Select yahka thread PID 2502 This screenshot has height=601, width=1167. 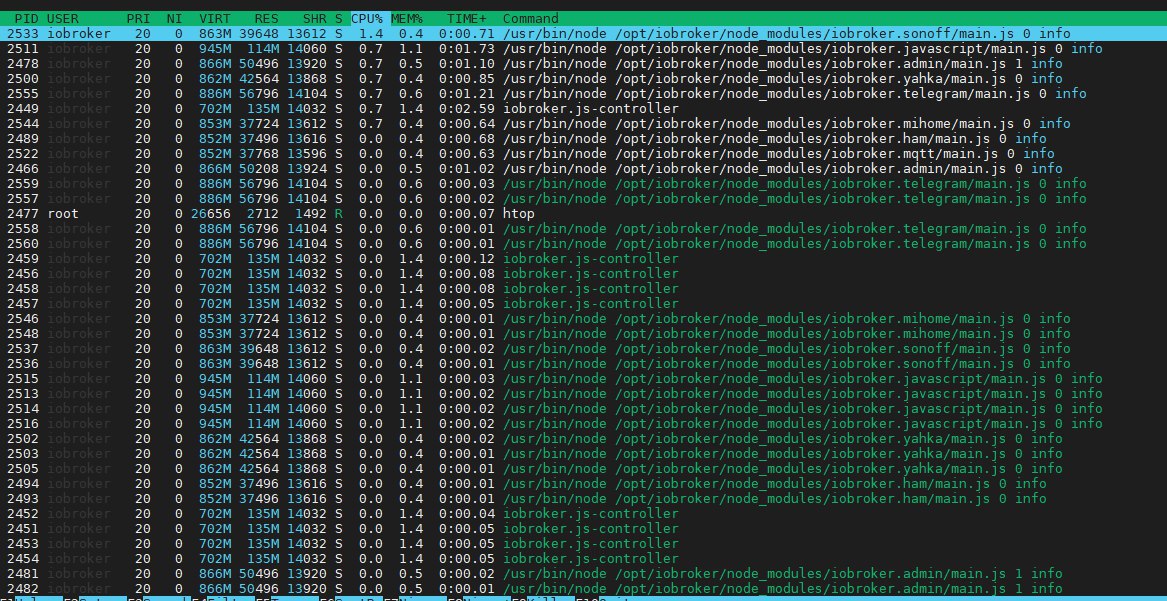pyautogui.click(x=584, y=438)
